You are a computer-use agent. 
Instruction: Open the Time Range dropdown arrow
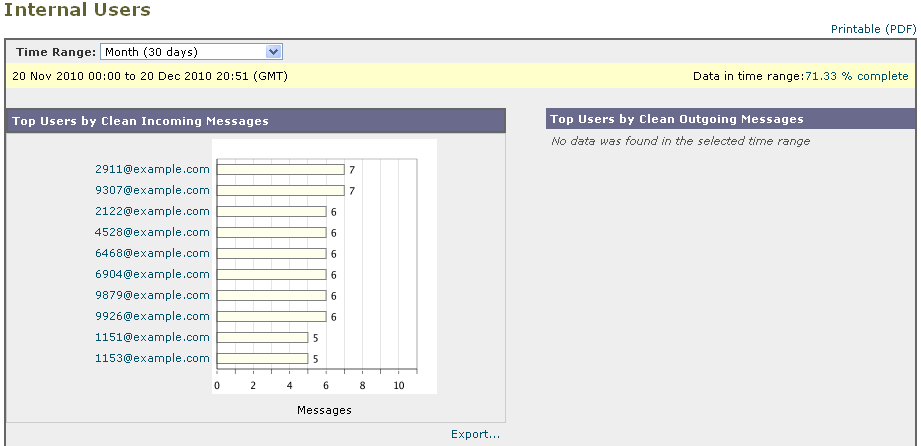click(x=273, y=52)
